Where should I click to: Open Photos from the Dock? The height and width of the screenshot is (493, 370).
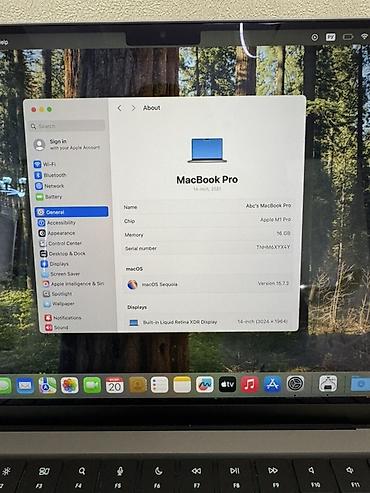coord(70,386)
